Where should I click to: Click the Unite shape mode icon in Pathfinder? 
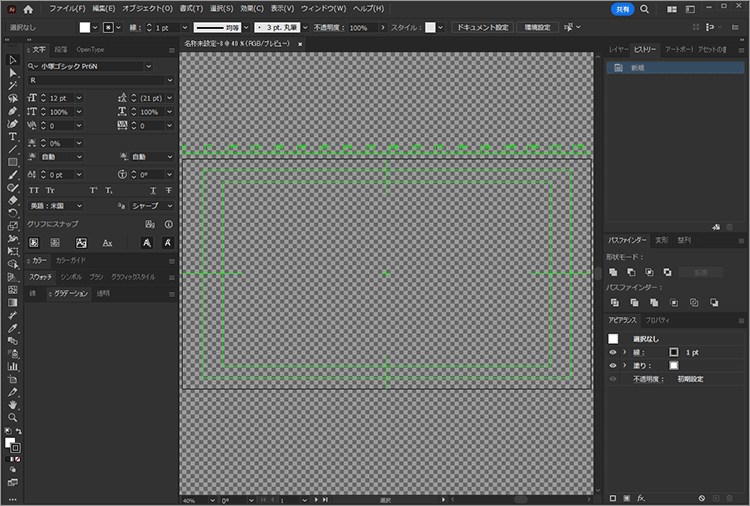pos(614,272)
